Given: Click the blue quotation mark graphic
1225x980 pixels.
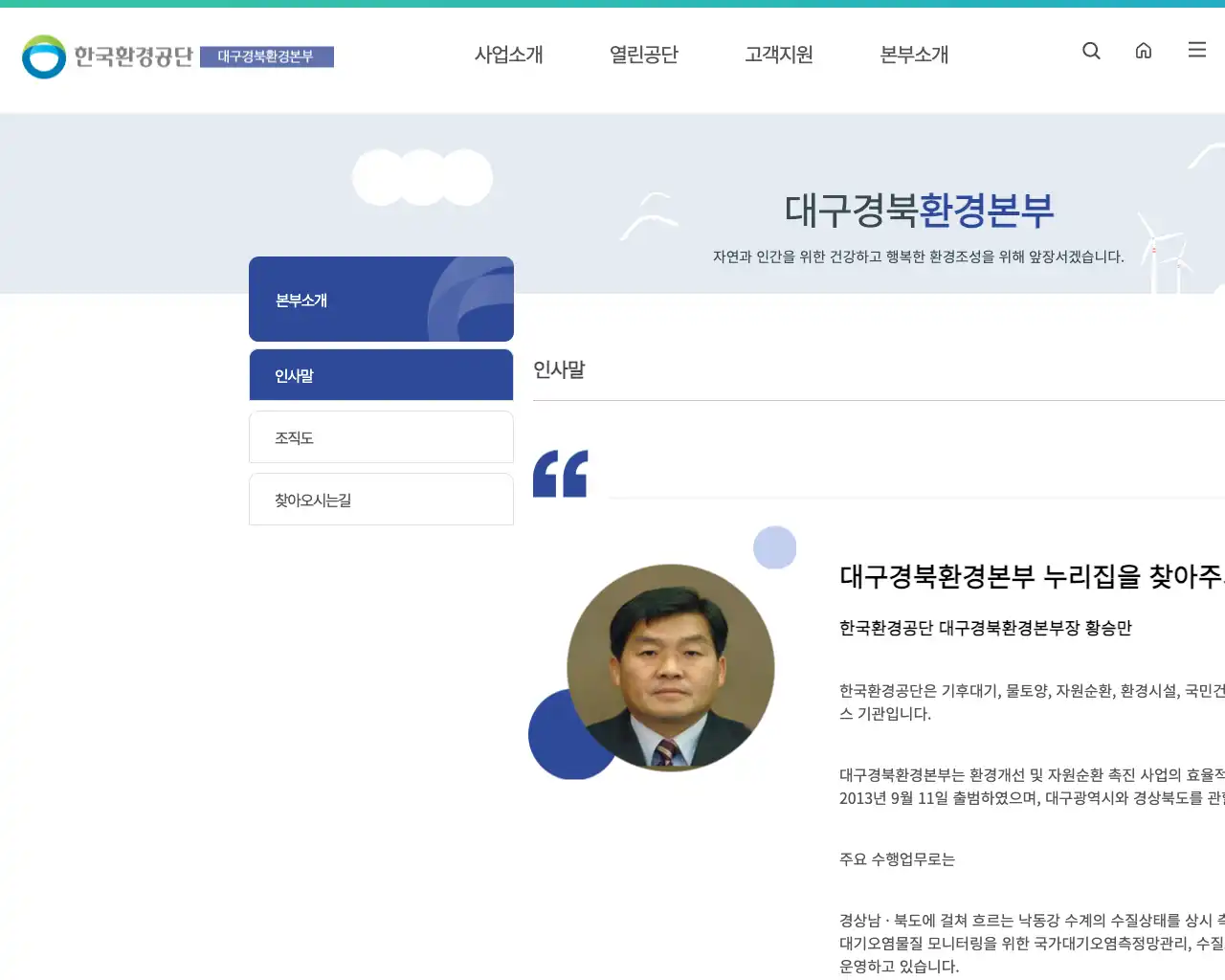Looking at the screenshot, I should click(x=560, y=473).
